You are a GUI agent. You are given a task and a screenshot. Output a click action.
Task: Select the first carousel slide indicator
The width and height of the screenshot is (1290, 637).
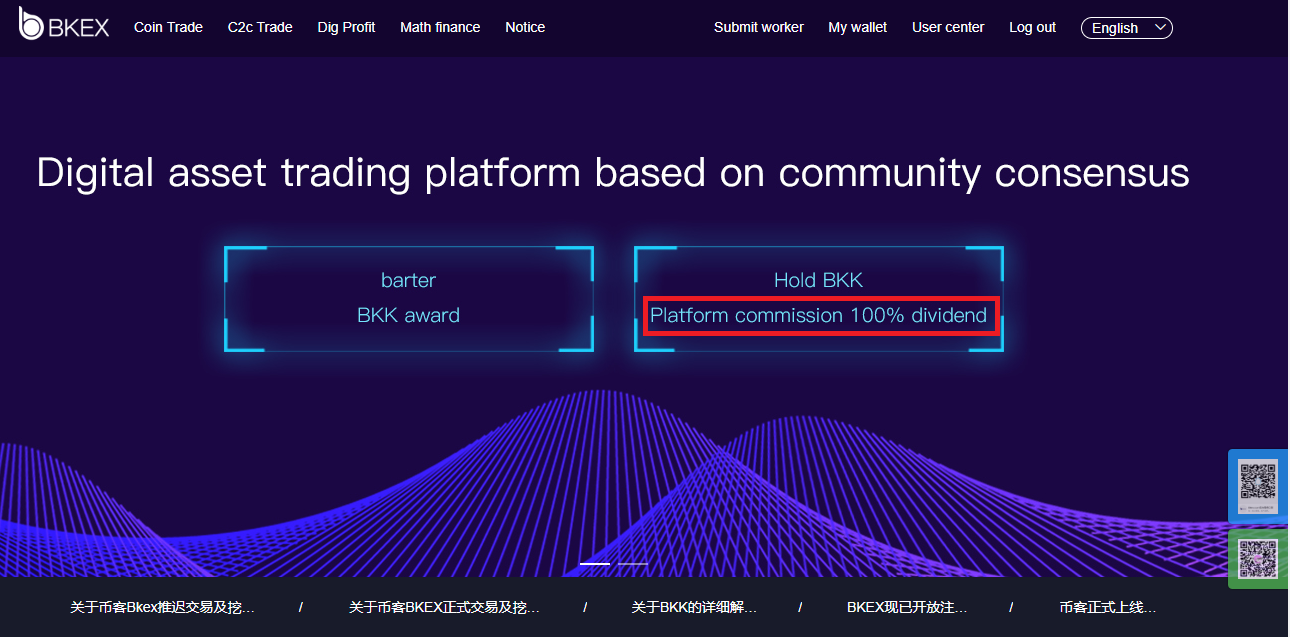[x=595, y=563]
